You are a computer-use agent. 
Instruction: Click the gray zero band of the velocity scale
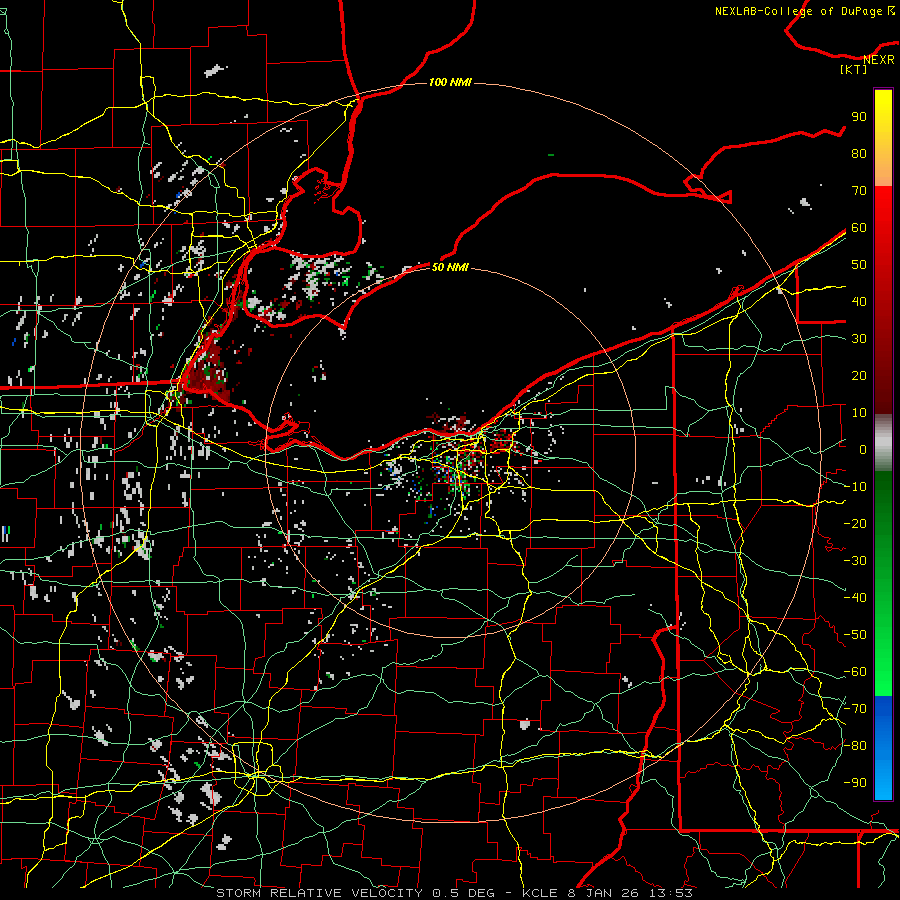click(x=883, y=443)
